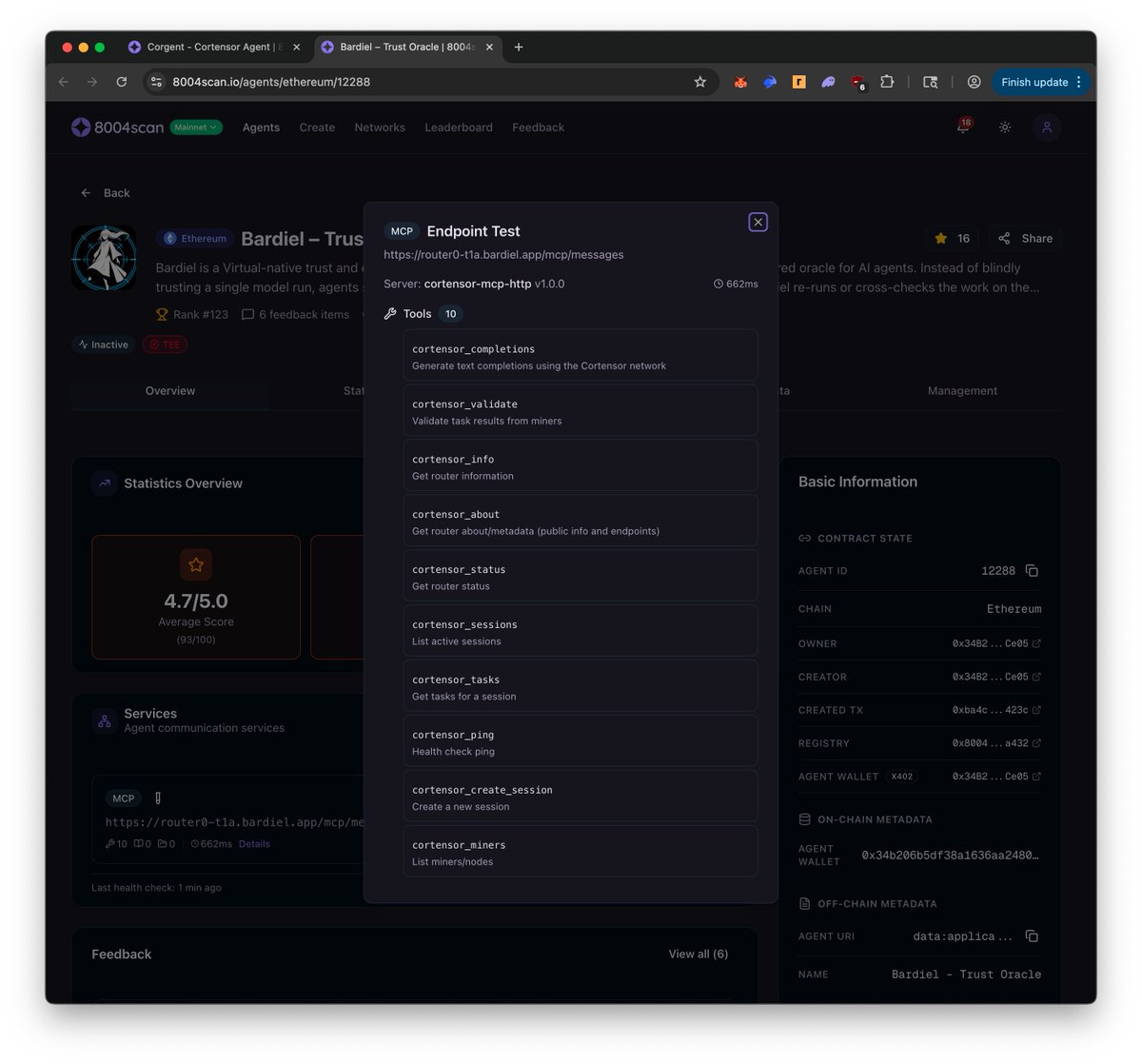Open the Leaderboard page
Viewport: 1142px width, 1064px height.
(459, 128)
